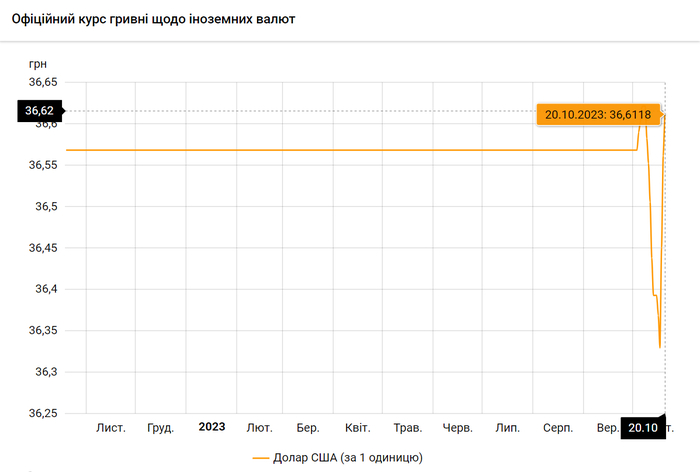Click the 36,65 value on the y-axis

click(x=41, y=83)
